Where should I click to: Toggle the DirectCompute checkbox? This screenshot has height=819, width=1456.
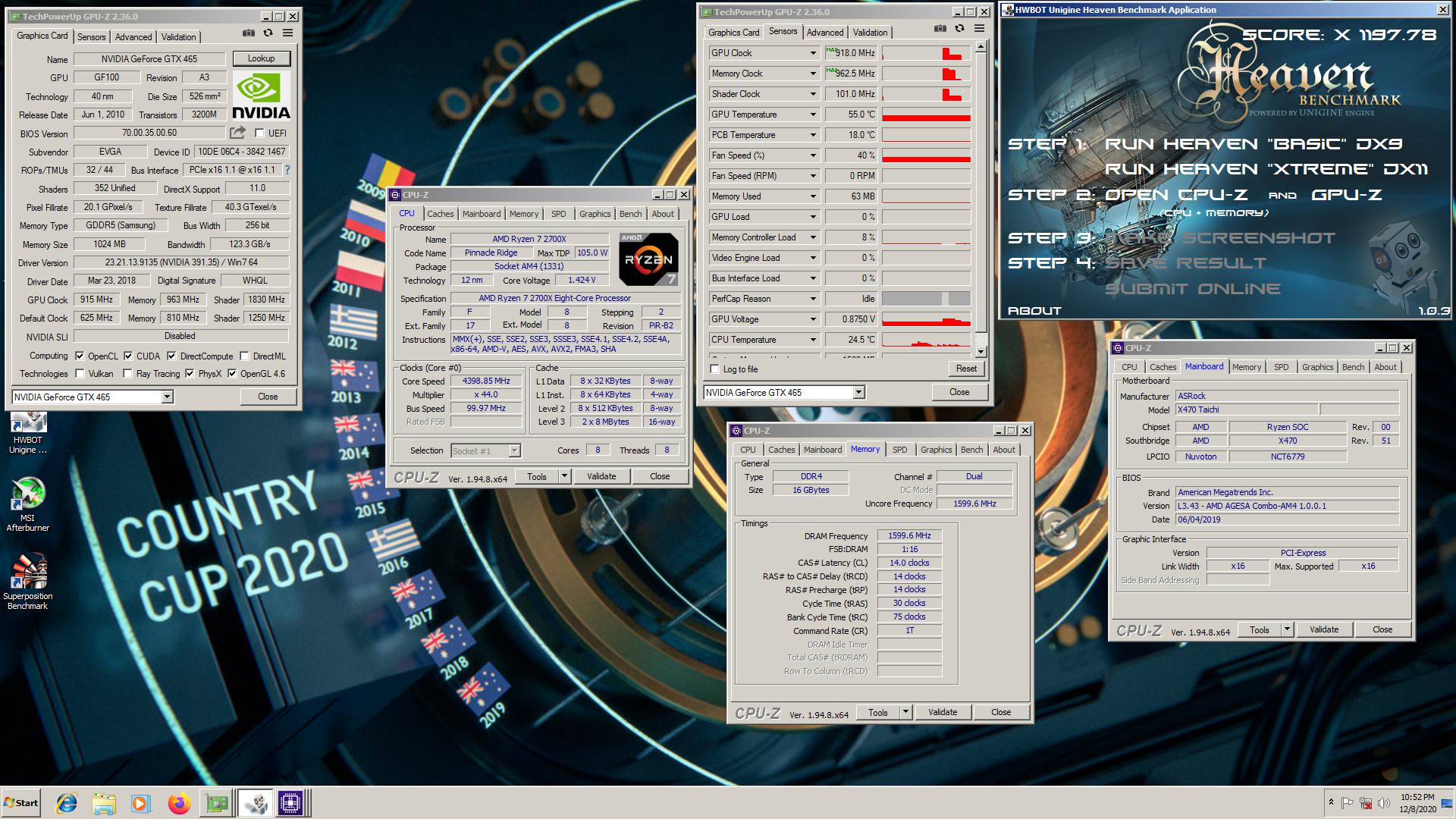171,356
